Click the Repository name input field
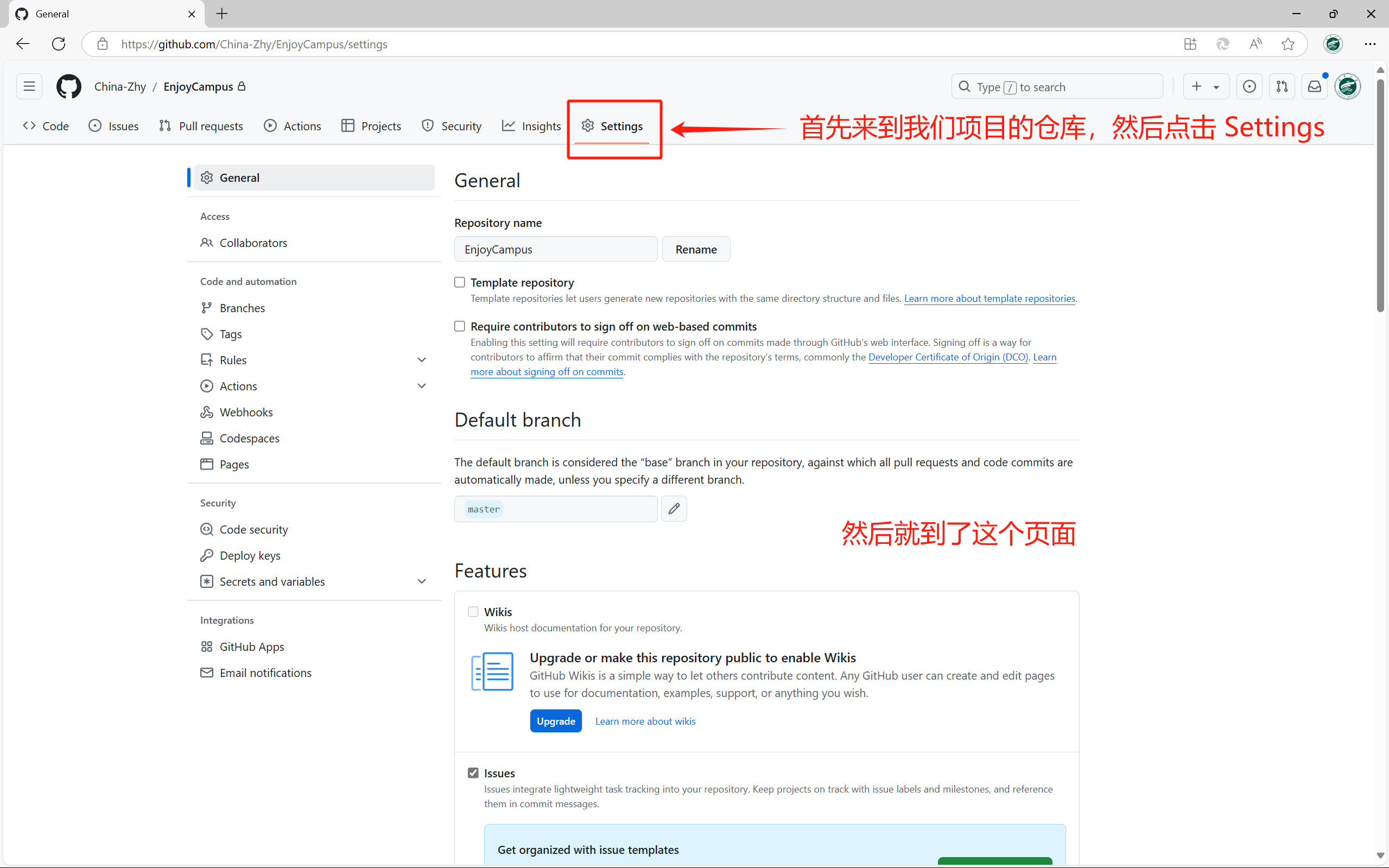 pos(556,249)
